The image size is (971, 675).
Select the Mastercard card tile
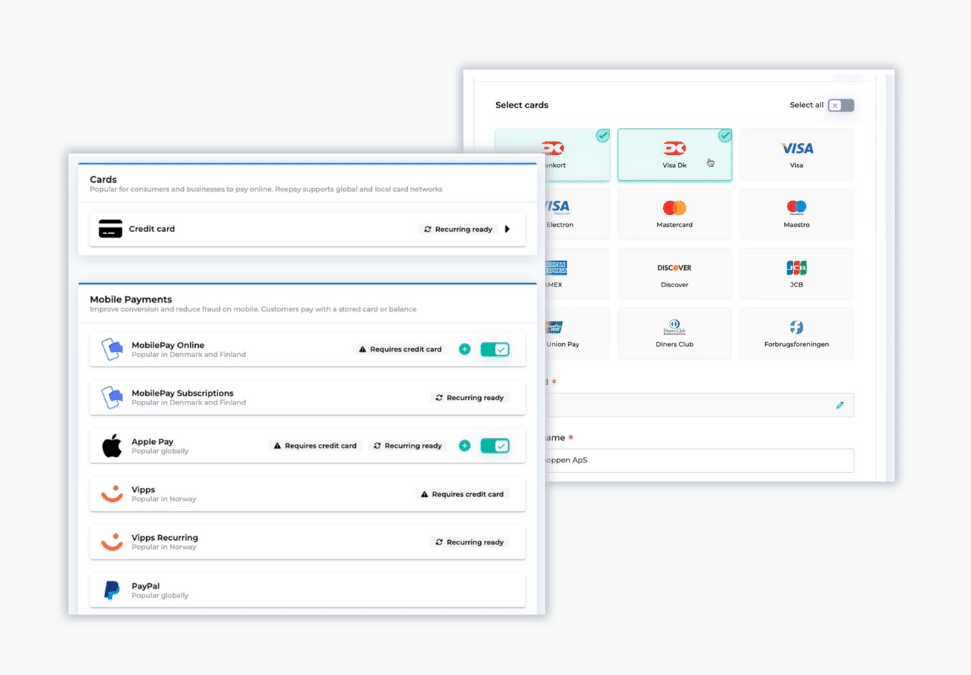tap(674, 214)
